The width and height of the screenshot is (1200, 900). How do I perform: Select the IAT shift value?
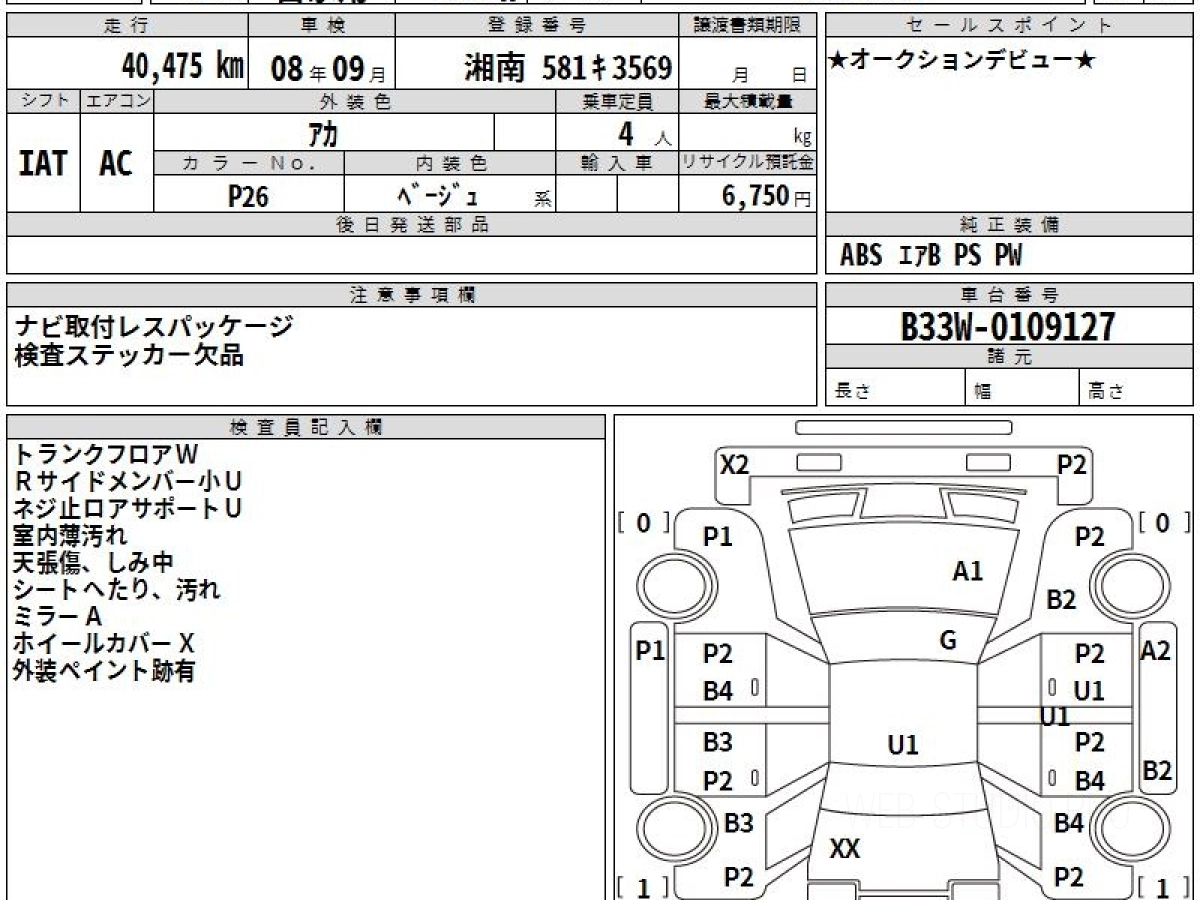click(43, 163)
